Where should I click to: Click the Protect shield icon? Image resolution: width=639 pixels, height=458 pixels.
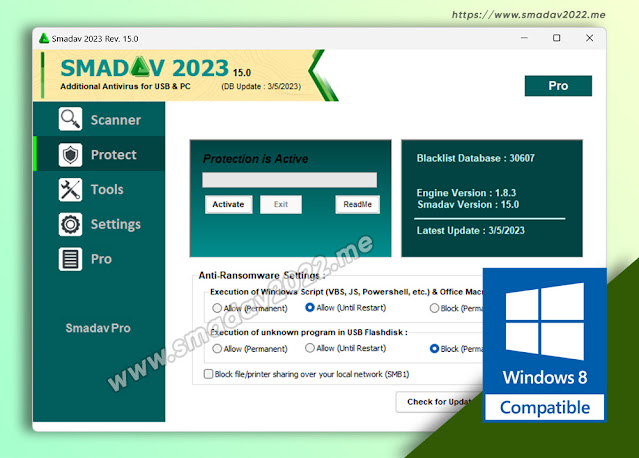click(x=70, y=155)
